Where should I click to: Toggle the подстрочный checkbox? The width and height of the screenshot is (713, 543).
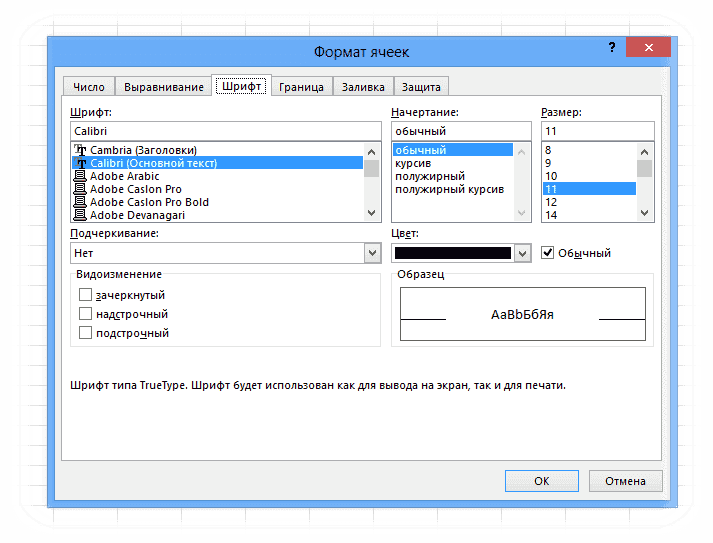(x=85, y=333)
